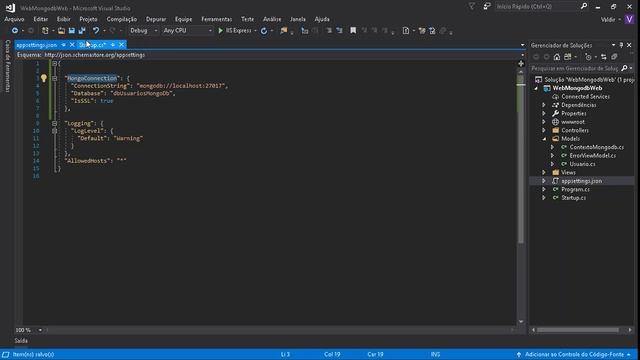Open the Solution Explorer window options dropdown
Screen dimensions: 640x360
coord(613,45)
